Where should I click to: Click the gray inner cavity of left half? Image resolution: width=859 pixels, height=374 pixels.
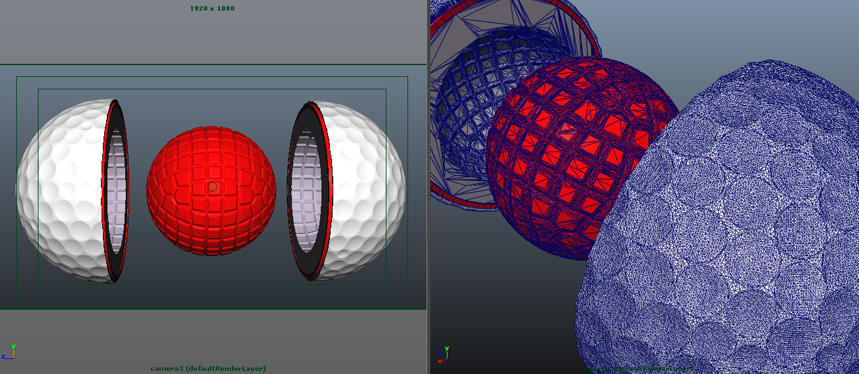pyautogui.click(x=116, y=192)
